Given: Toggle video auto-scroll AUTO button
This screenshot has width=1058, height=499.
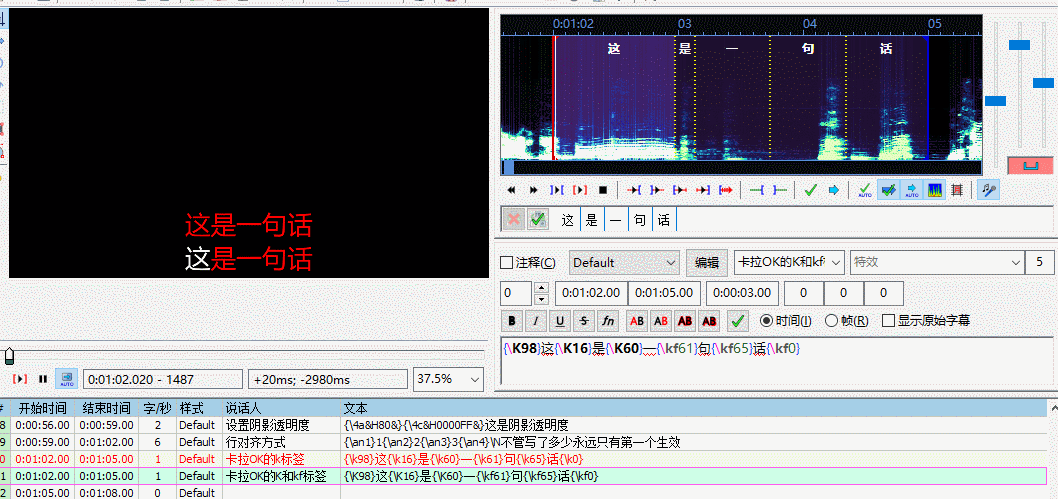Looking at the screenshot, I should click(66, 378).
